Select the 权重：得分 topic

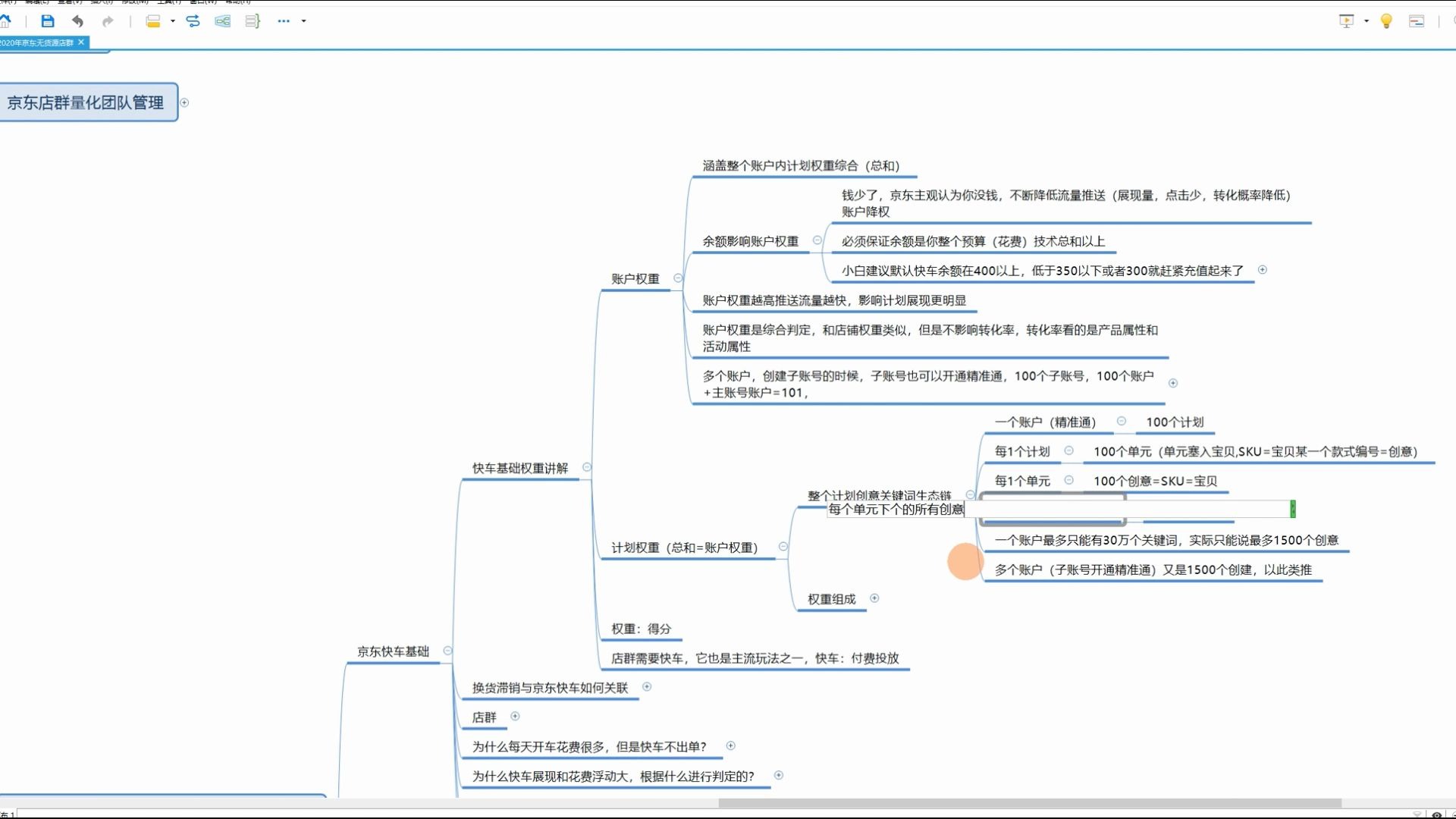(641, 629)
